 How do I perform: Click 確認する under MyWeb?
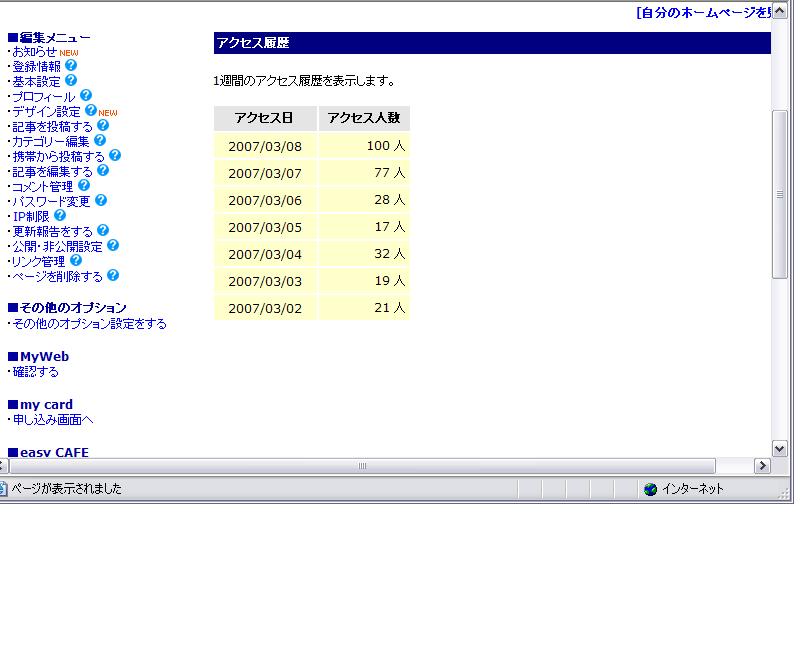pos(35,372)
